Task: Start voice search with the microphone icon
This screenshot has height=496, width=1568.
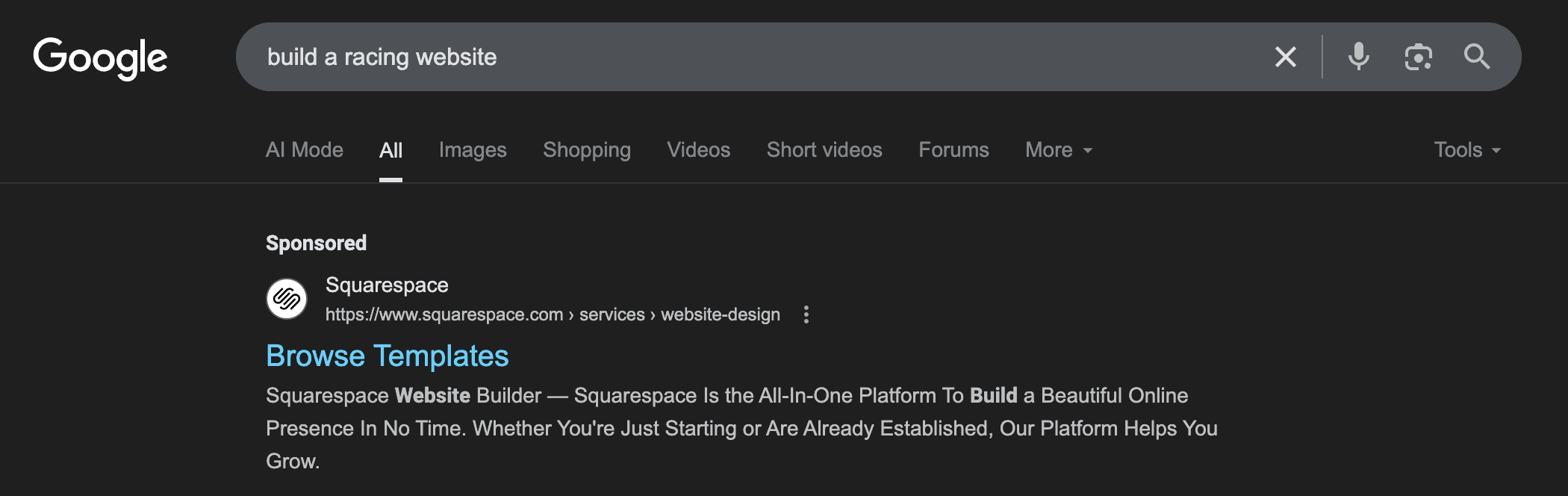Action: tap(1358, 57)
